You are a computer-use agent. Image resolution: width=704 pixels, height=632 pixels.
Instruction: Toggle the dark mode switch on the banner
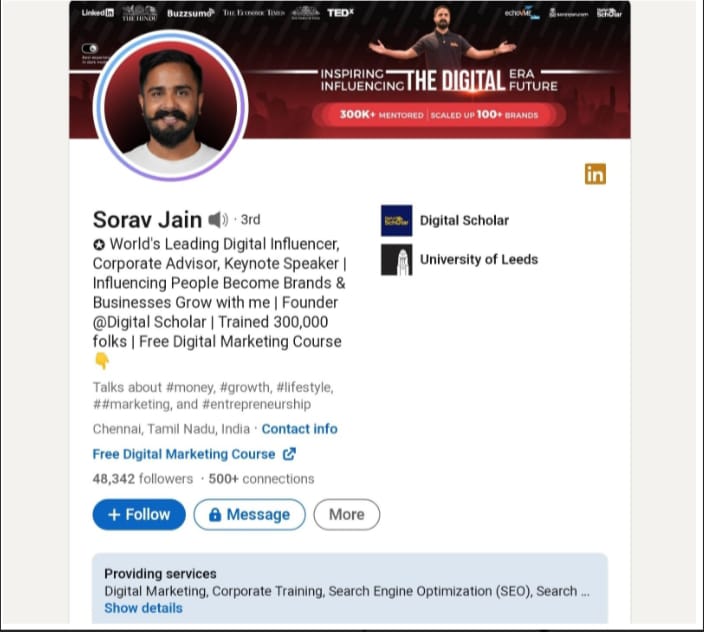pyautogui.click(x=90, y=48)
